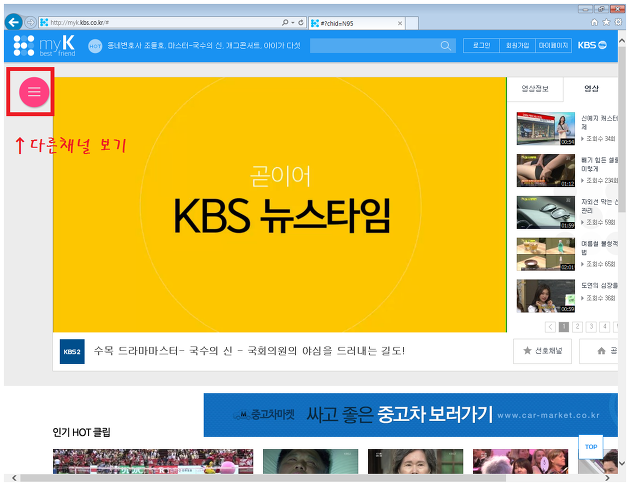Open browser tools gear icon
The width and height of the screenshot is (630, 486).
(619, 22)
